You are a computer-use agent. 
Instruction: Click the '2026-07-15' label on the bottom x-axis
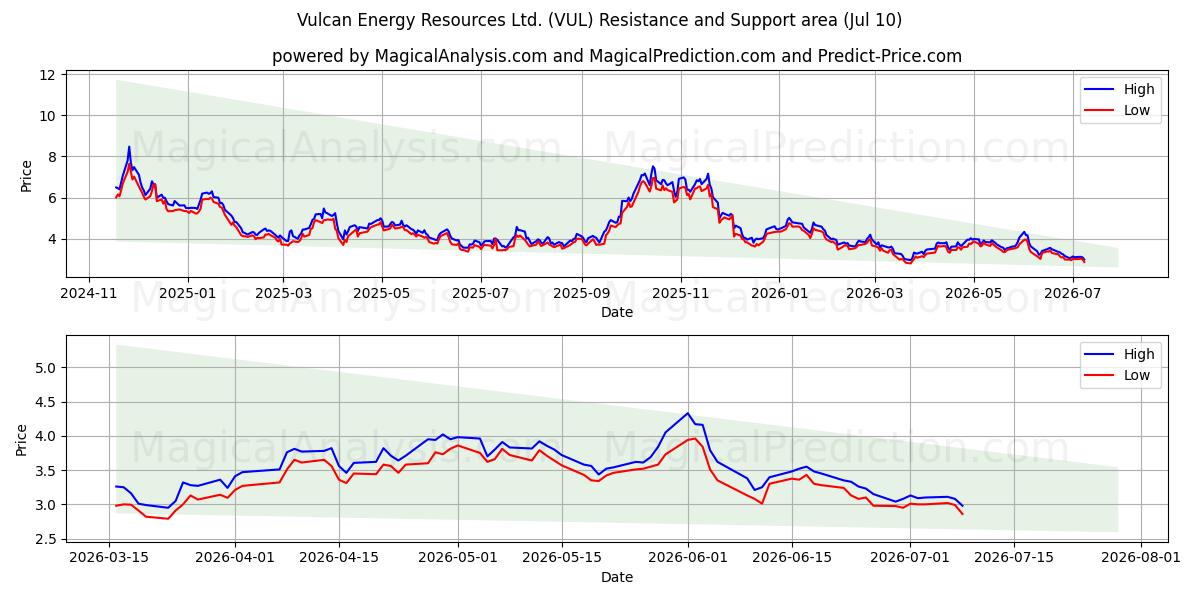1013,559
